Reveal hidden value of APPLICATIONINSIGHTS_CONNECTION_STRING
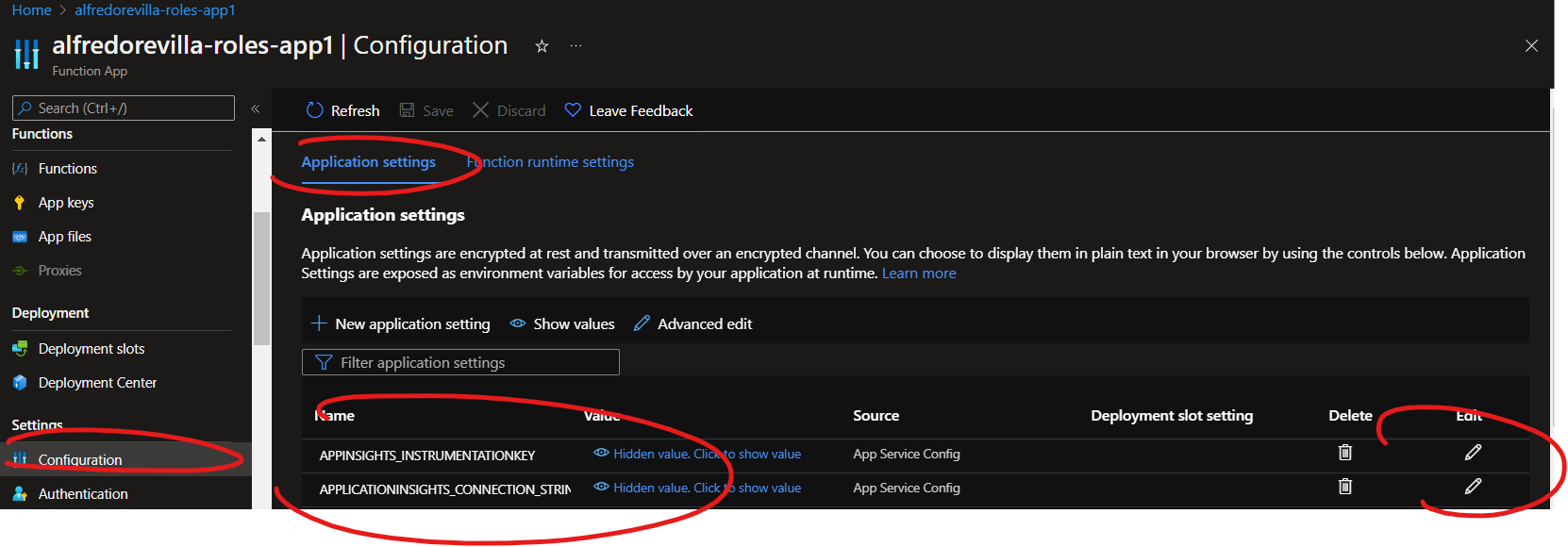Screen dimensions: 1568x547 click(x=697, y=488)
